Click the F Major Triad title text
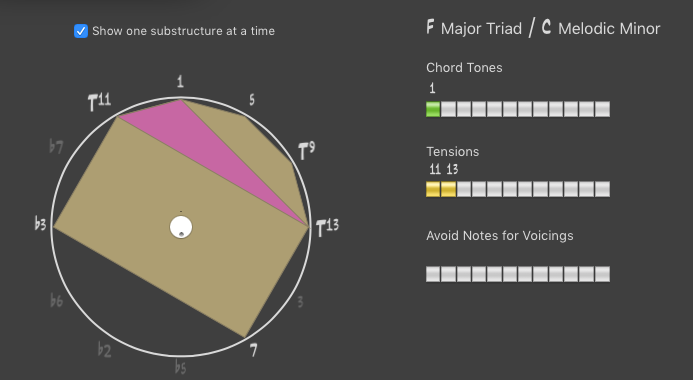The width and height of the screenshot is (693, 380). 474,28
